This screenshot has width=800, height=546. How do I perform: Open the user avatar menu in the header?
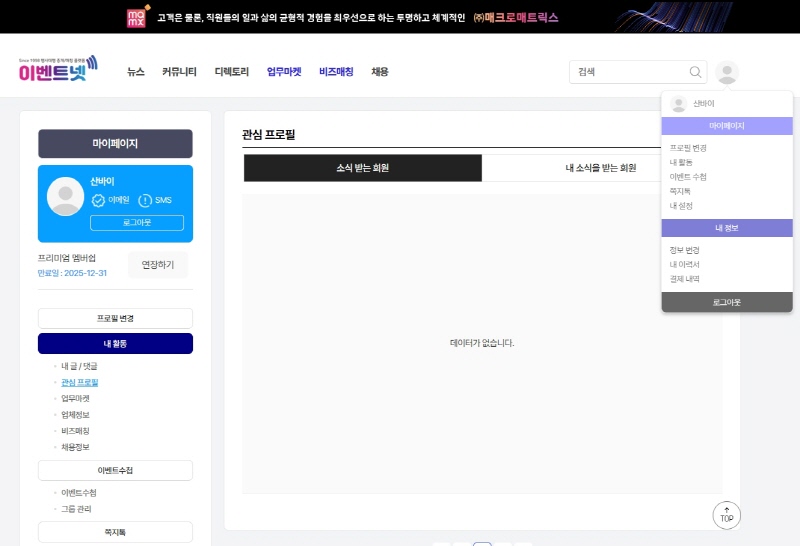[727, 72]
